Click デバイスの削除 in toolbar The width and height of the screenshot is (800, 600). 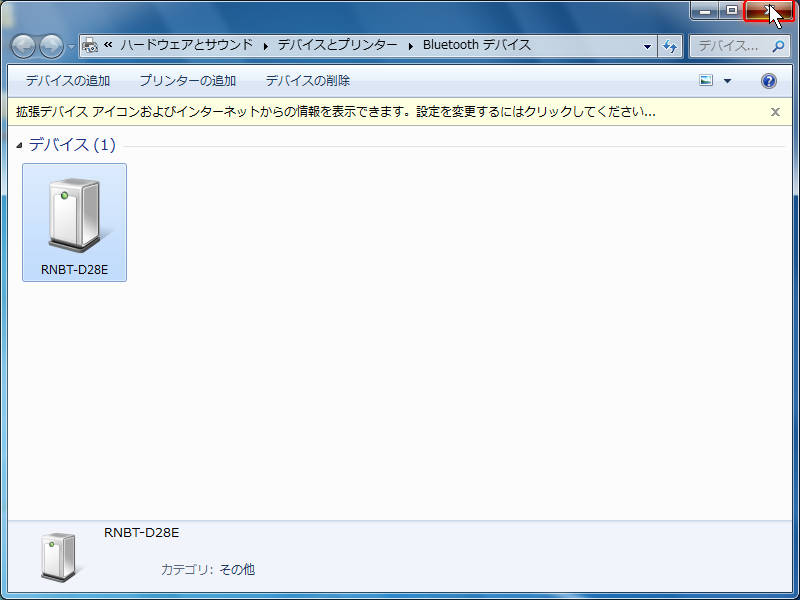[x=308, y=81]
